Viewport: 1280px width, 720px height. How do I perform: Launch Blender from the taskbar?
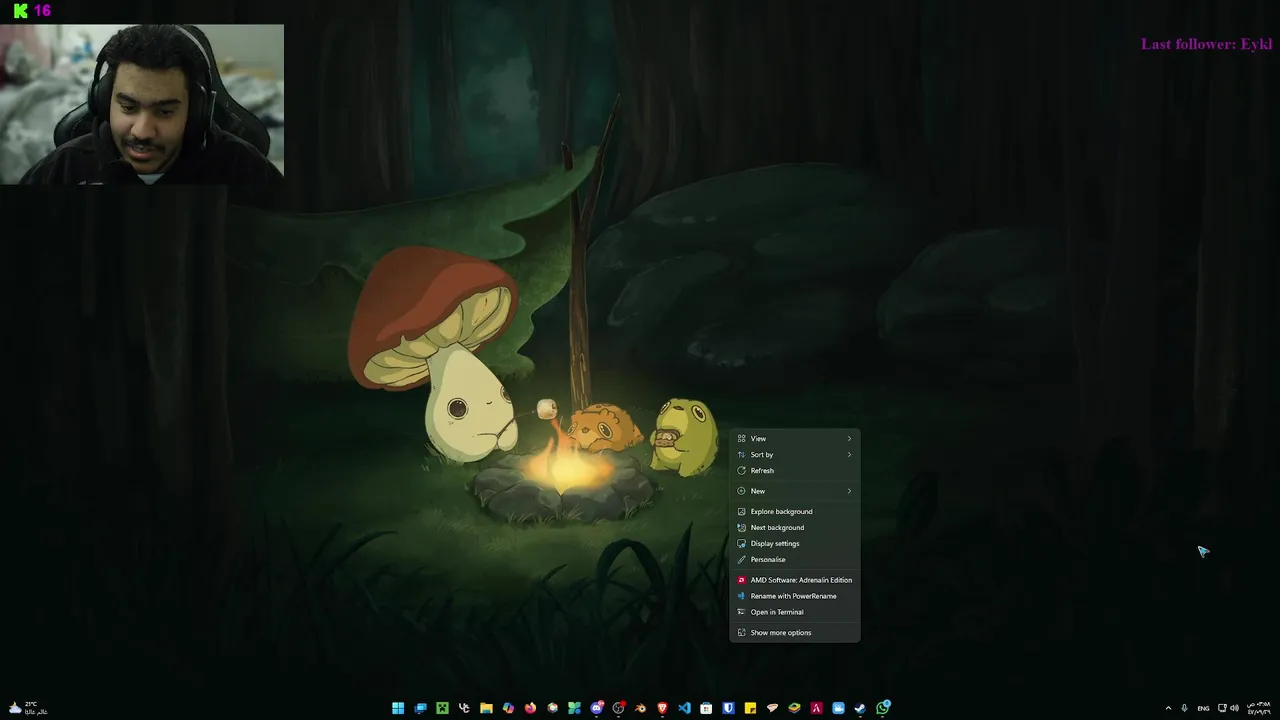click(640, 708)
